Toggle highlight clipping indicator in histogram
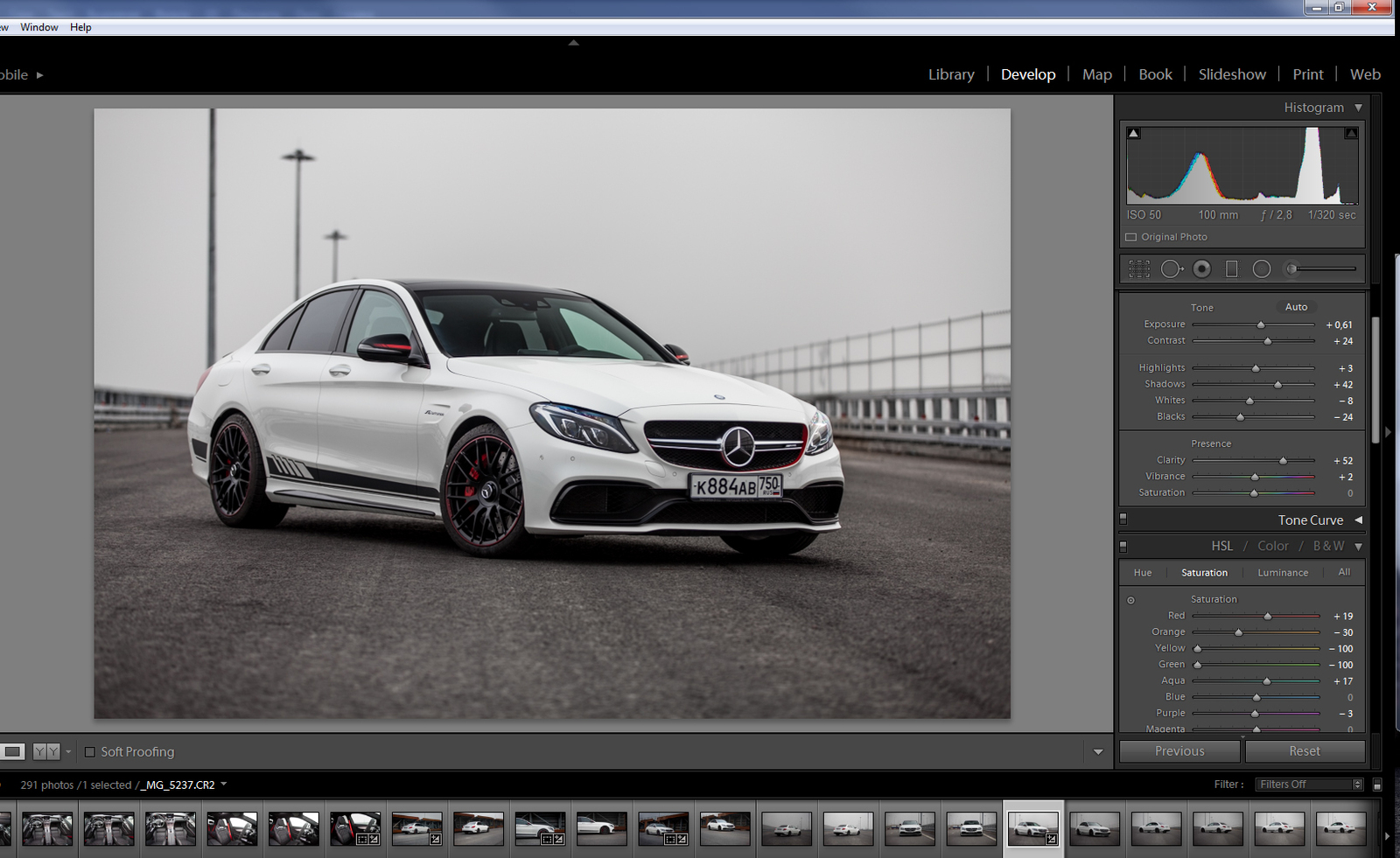Screen dimensions: 1400x858 (1351, 134)
